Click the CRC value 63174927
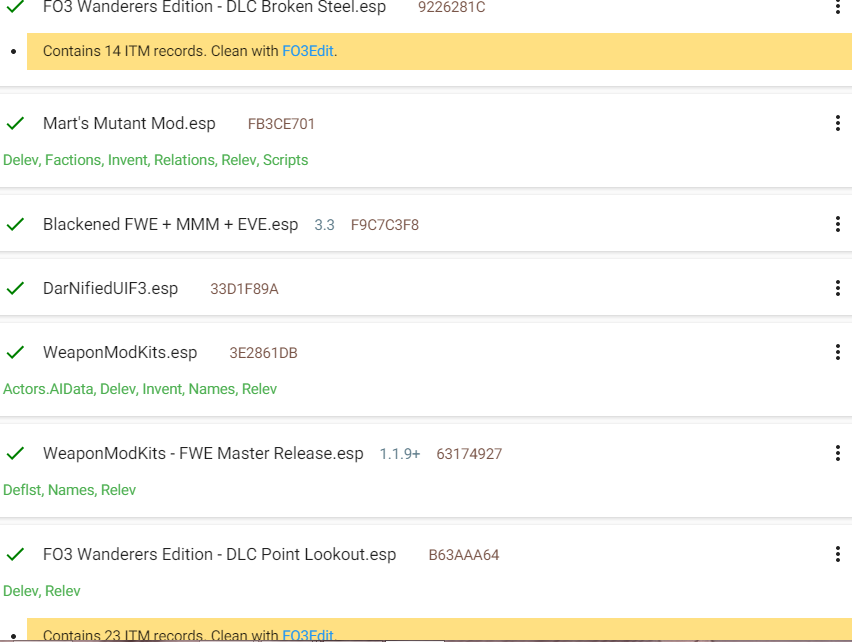 469,454
